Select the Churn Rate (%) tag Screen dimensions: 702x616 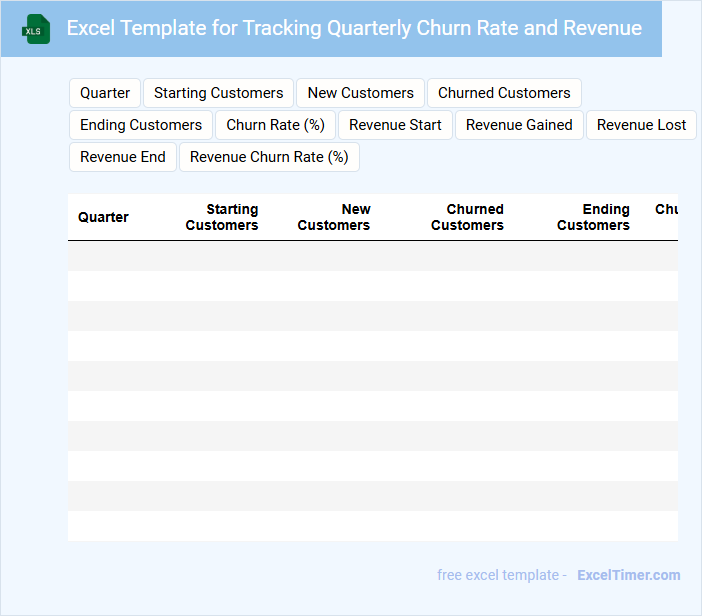pyautogui.click(x=275, y=125)
